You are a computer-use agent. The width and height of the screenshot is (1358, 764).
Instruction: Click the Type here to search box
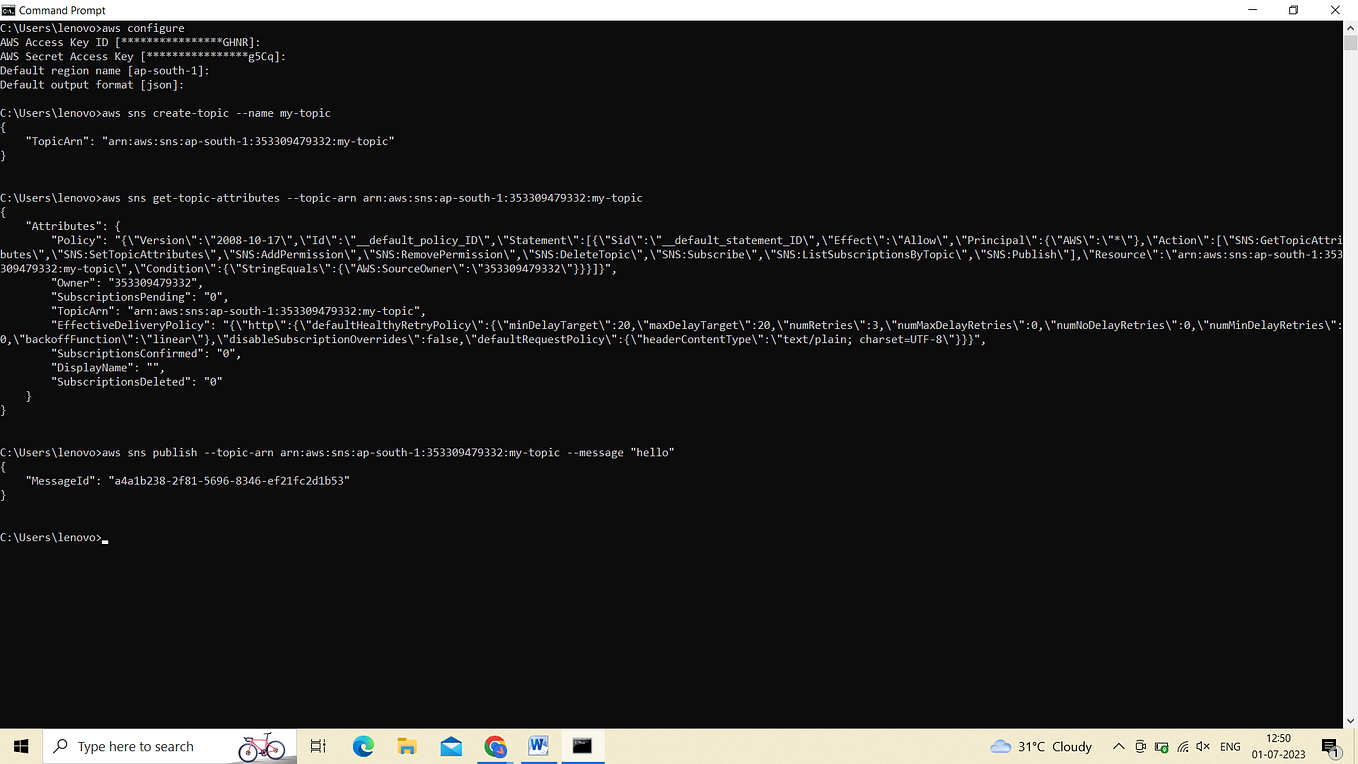pyautogui.click(x=150, y=746)
